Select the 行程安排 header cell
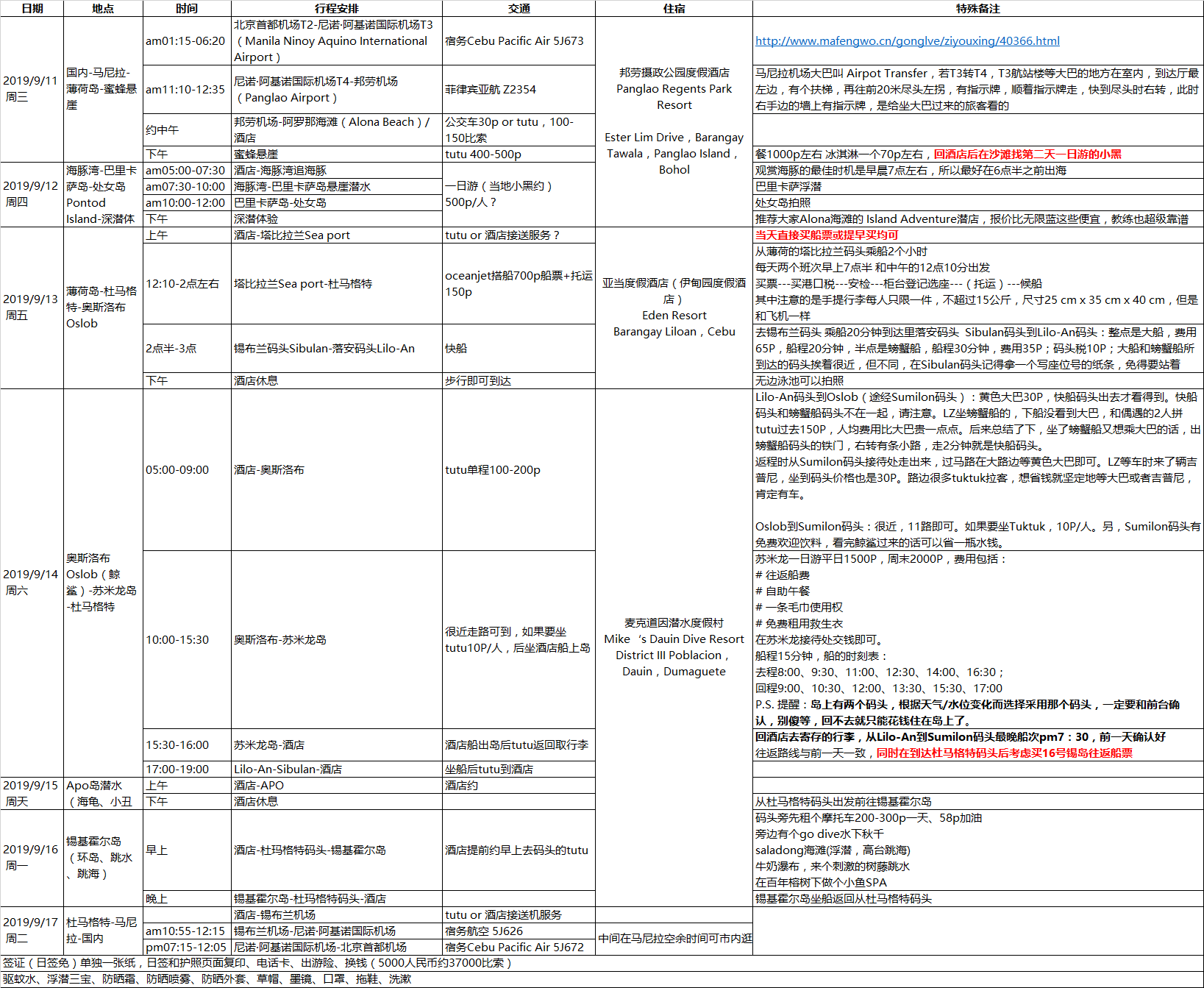This screenshot has height=988, width=1204. point(337,9)
